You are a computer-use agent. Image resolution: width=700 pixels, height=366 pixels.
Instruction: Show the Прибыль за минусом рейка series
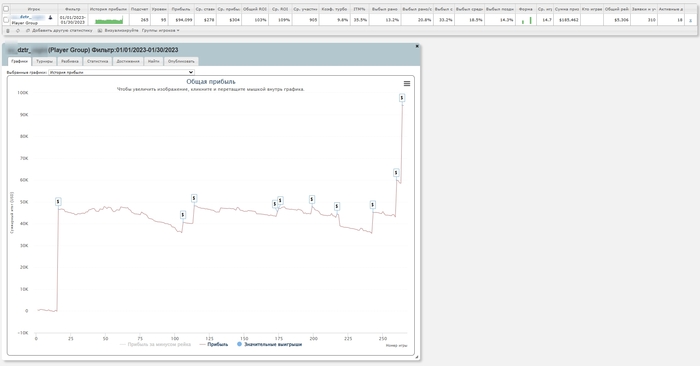pos(155,345)
